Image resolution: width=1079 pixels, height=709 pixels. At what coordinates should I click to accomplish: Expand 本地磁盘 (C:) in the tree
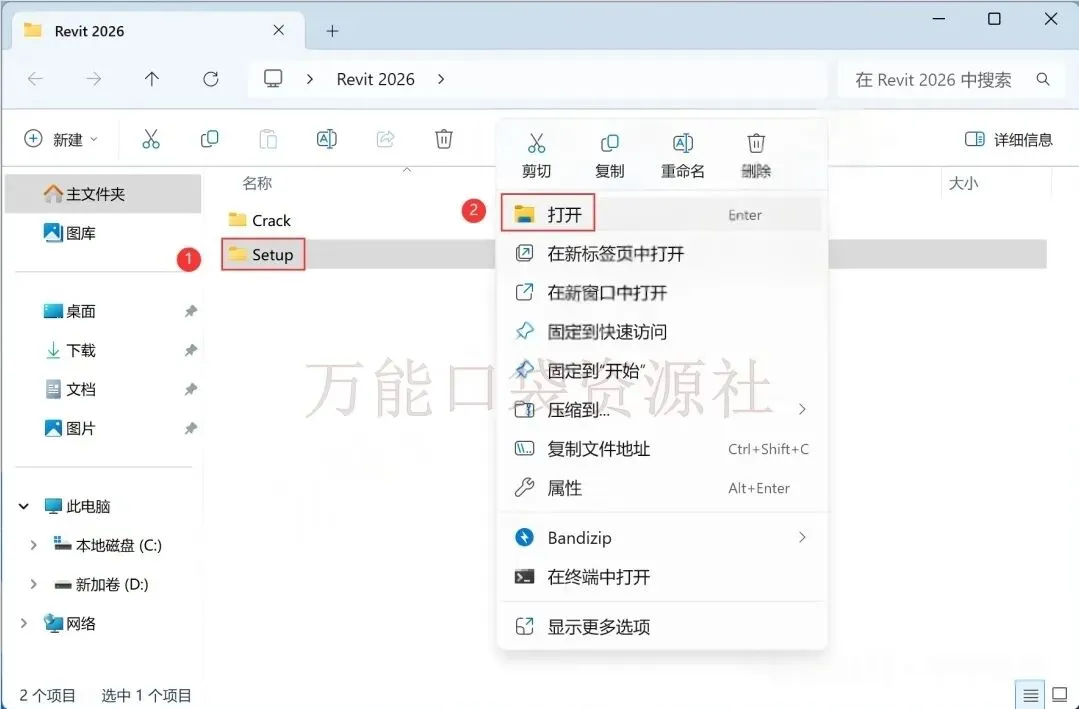point(33,545)
